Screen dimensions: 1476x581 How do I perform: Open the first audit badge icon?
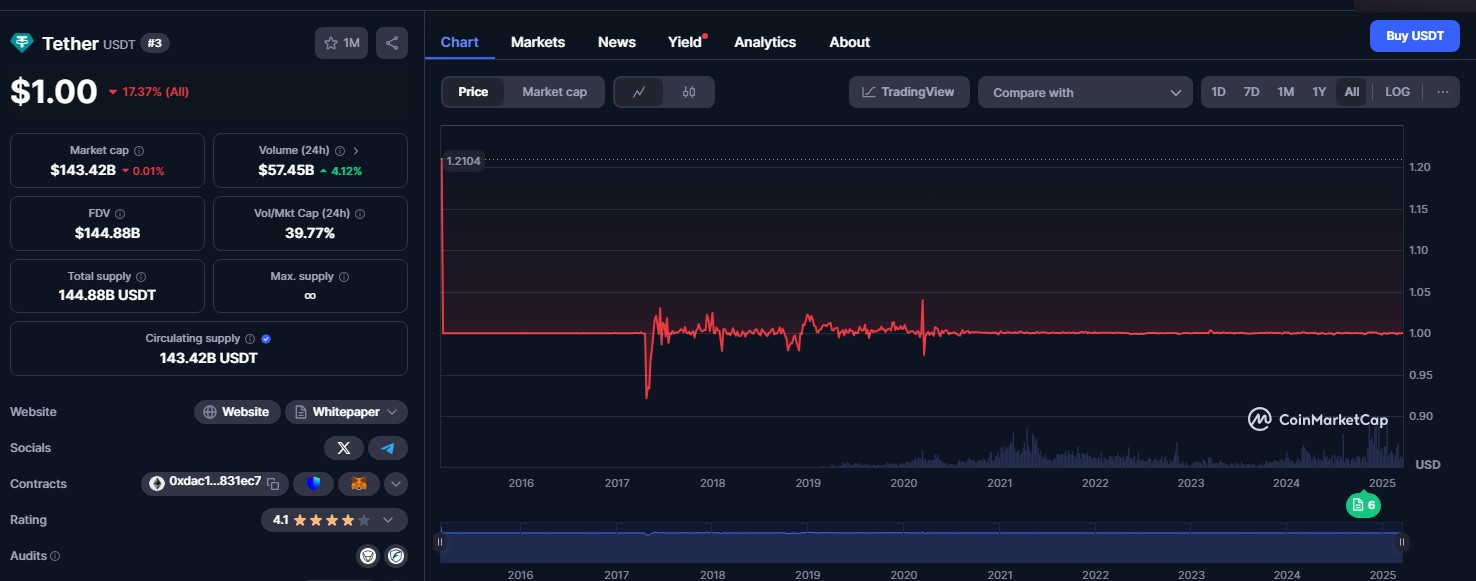coord(368,556)
